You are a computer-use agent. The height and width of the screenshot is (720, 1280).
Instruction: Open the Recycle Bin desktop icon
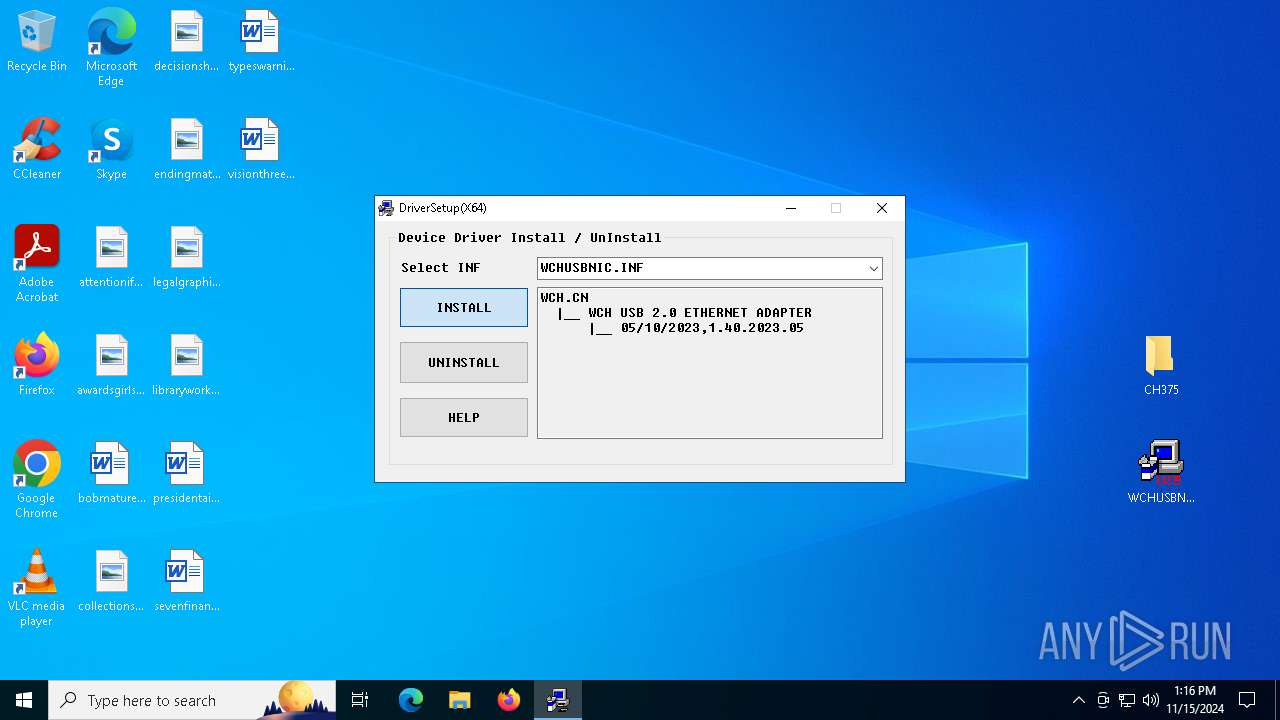[37, 42]
